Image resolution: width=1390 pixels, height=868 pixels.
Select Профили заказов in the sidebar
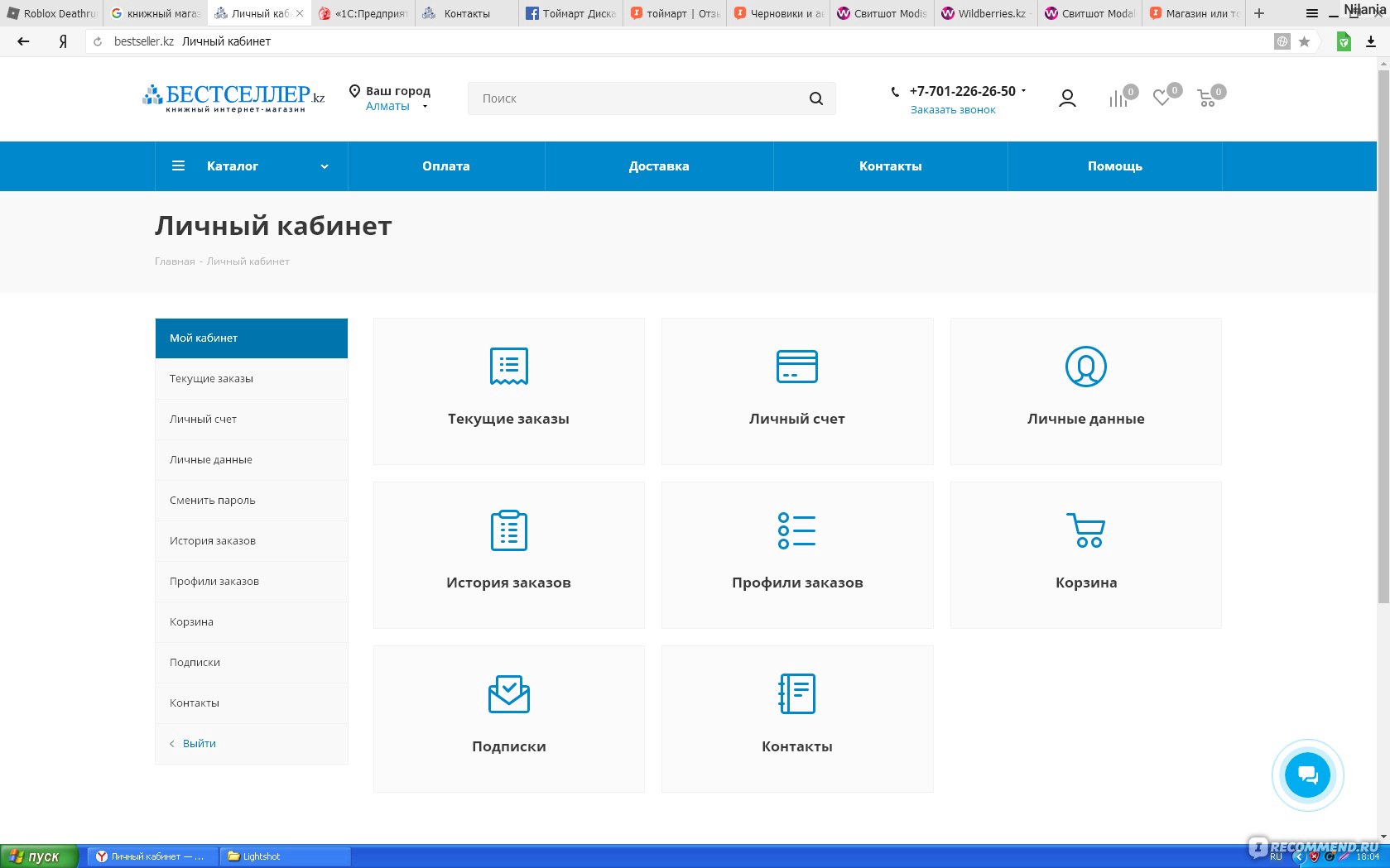click(x=252, y=582)
